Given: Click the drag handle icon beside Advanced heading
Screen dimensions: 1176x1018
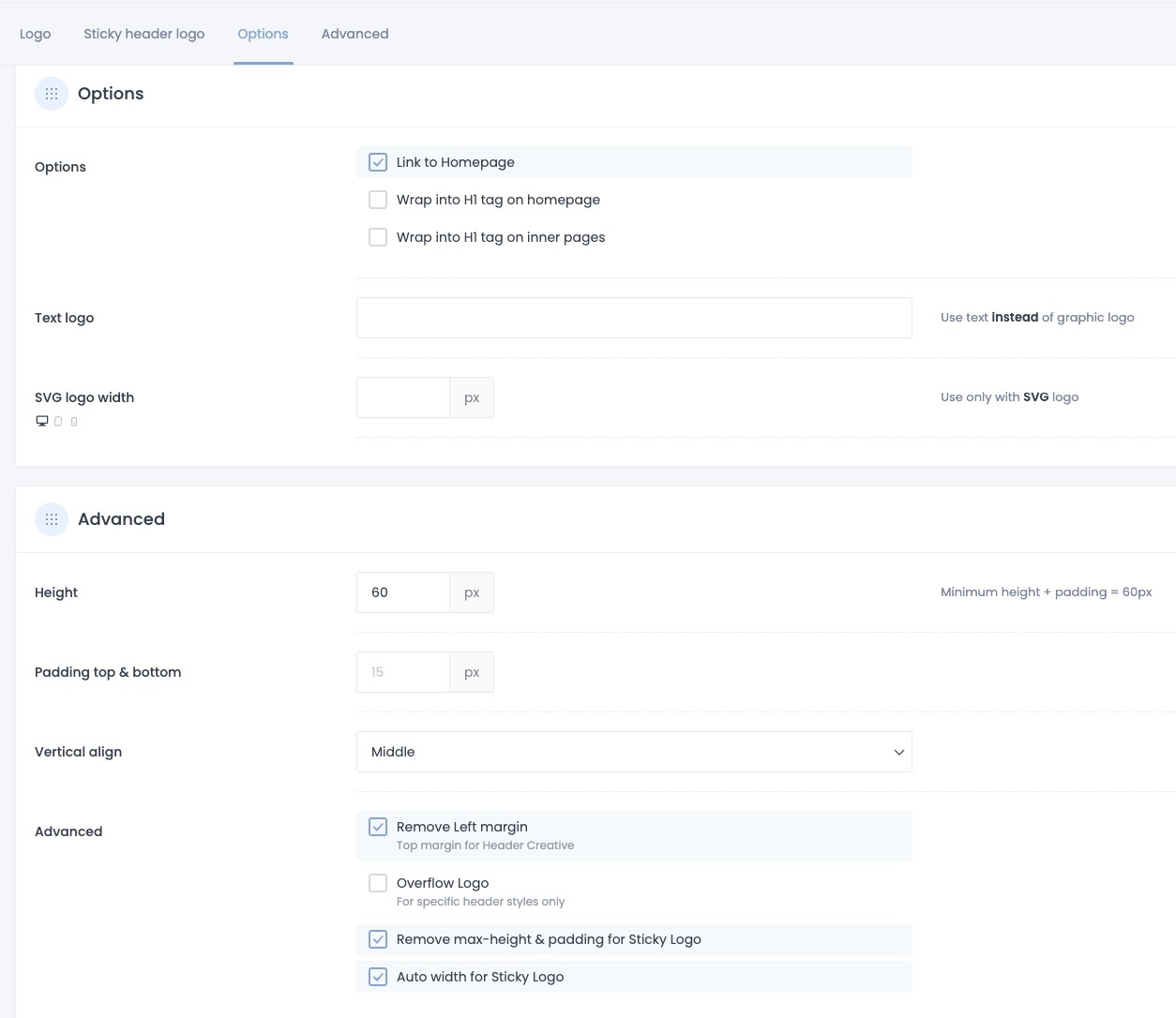Looking at the screenshot, I should tap(52, 519).
